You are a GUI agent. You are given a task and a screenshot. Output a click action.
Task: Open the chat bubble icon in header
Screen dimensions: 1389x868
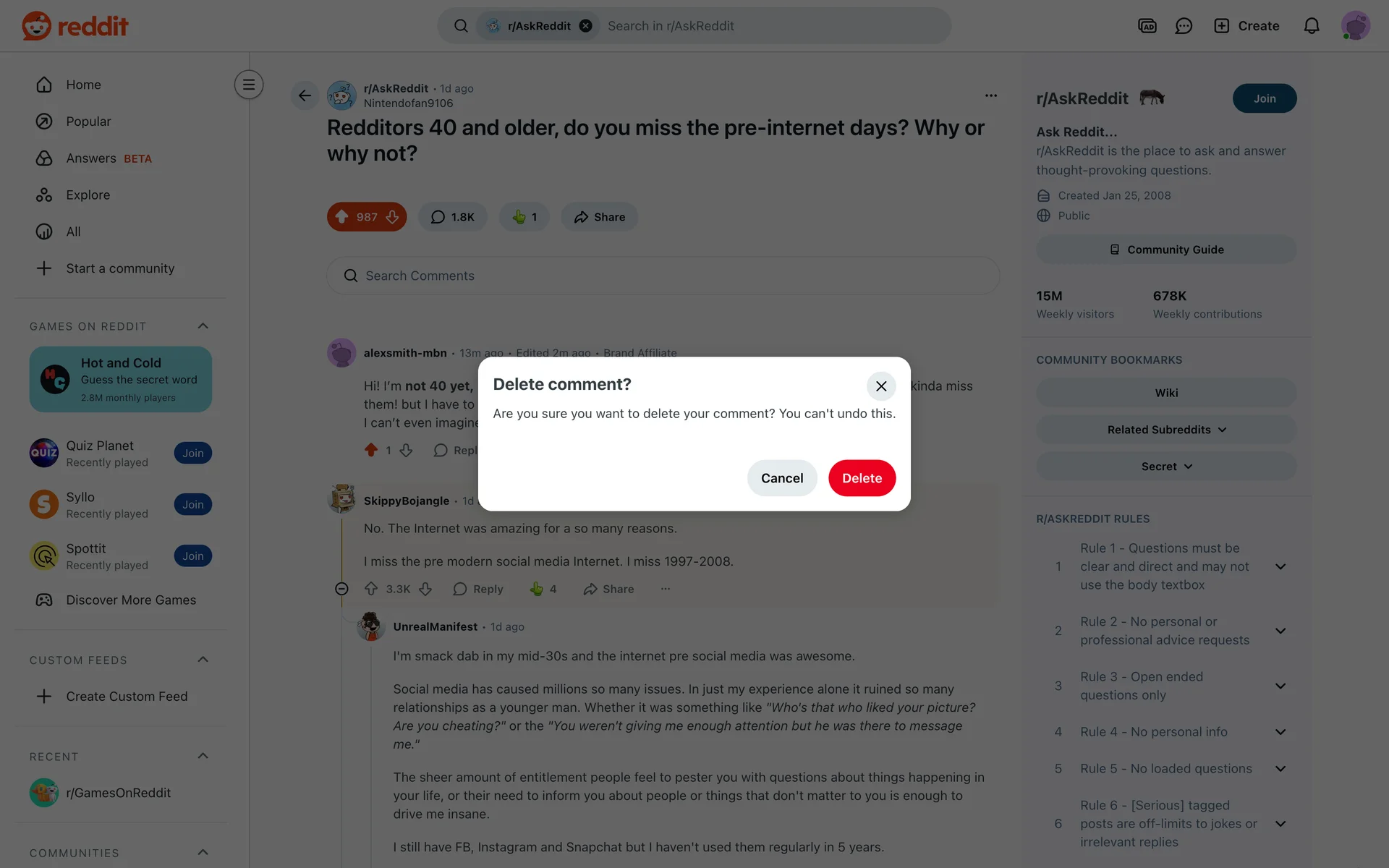[x=1184, y=26]
